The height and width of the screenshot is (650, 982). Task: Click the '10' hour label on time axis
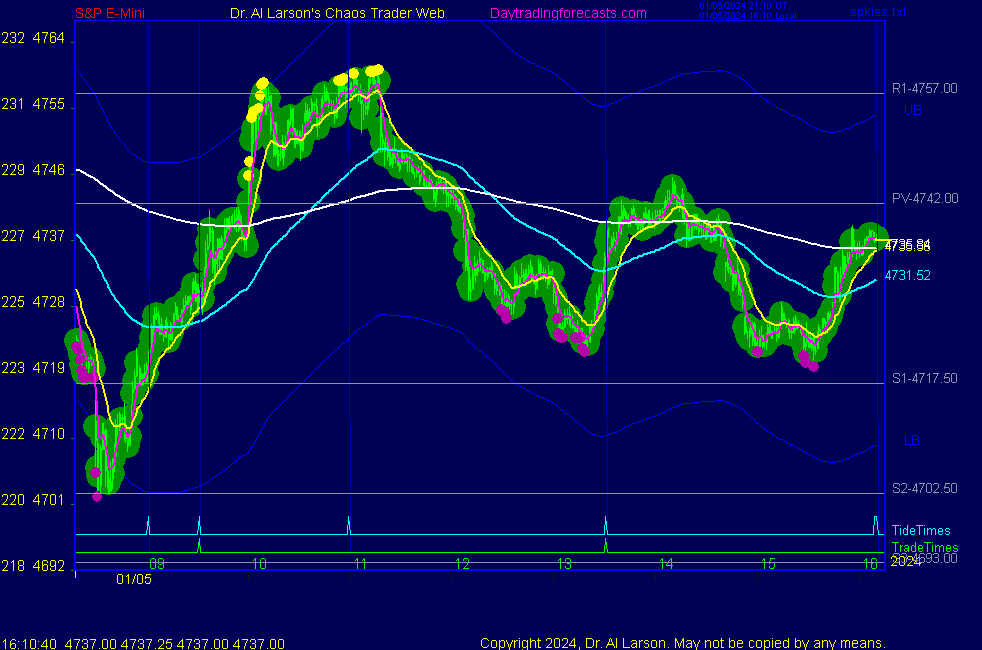coord(259,564)
